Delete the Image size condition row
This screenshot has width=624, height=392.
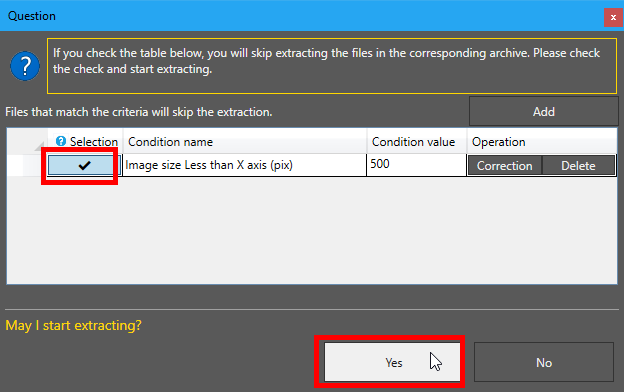tap(578, 166)
